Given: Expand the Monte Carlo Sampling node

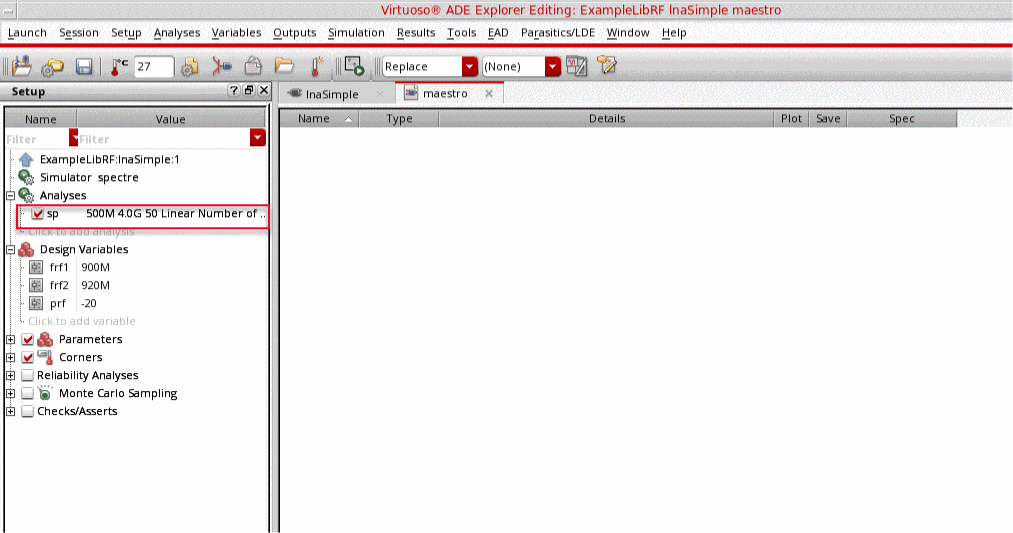Looking at the screenshot, I should point(10,393).
